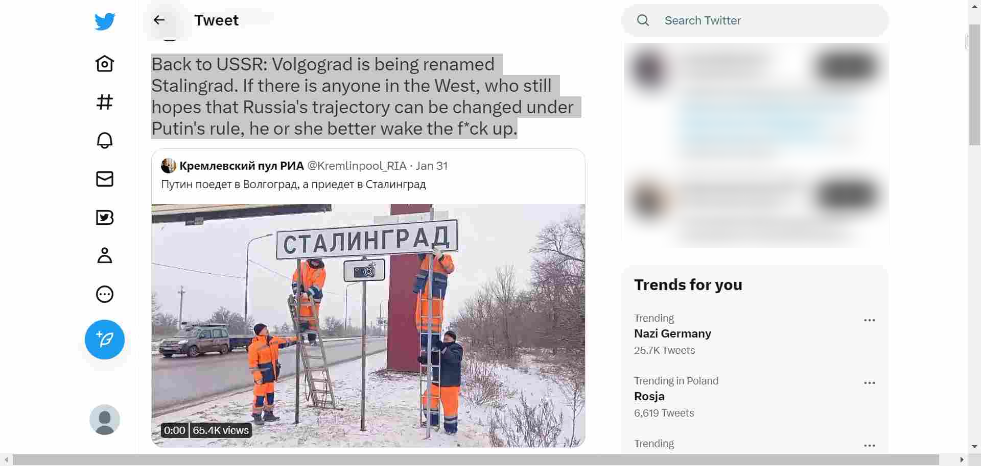Click the Twitter bird logo

(104, 21)
